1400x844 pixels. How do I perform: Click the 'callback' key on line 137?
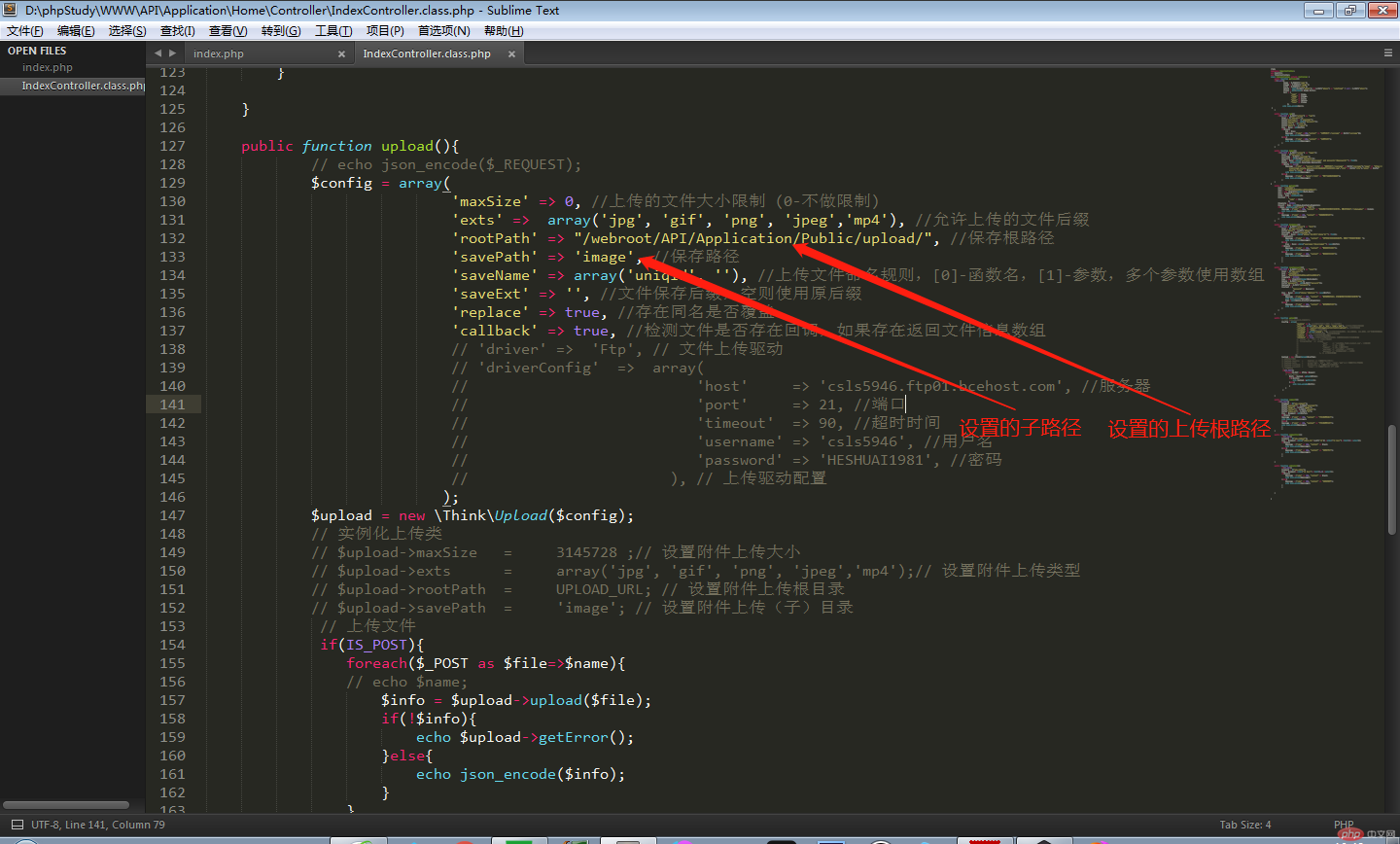click(495, 331)
